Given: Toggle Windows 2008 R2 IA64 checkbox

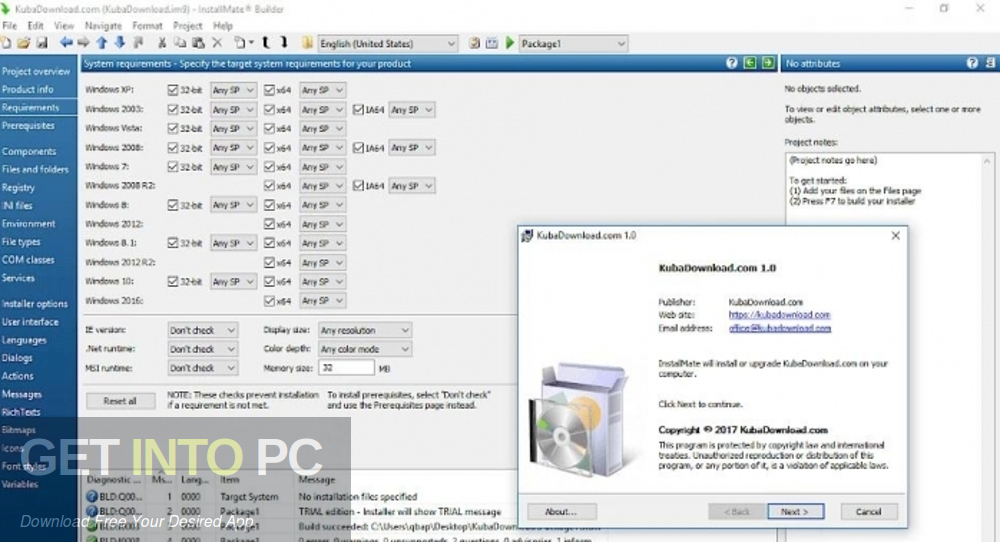Looking at the screenshot, I should [x=358, y=186].
